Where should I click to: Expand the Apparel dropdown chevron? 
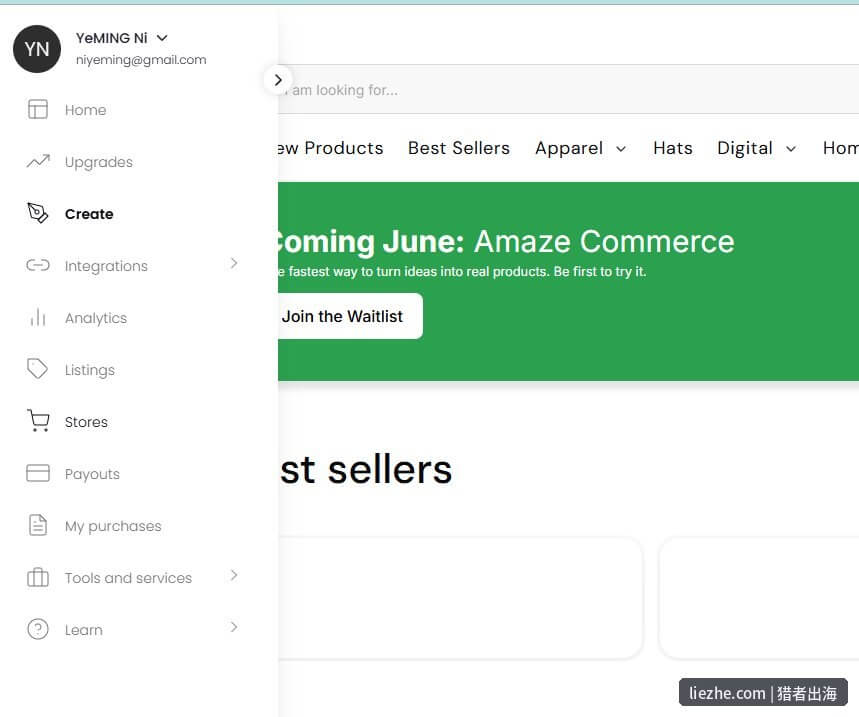tap(621, 149)
